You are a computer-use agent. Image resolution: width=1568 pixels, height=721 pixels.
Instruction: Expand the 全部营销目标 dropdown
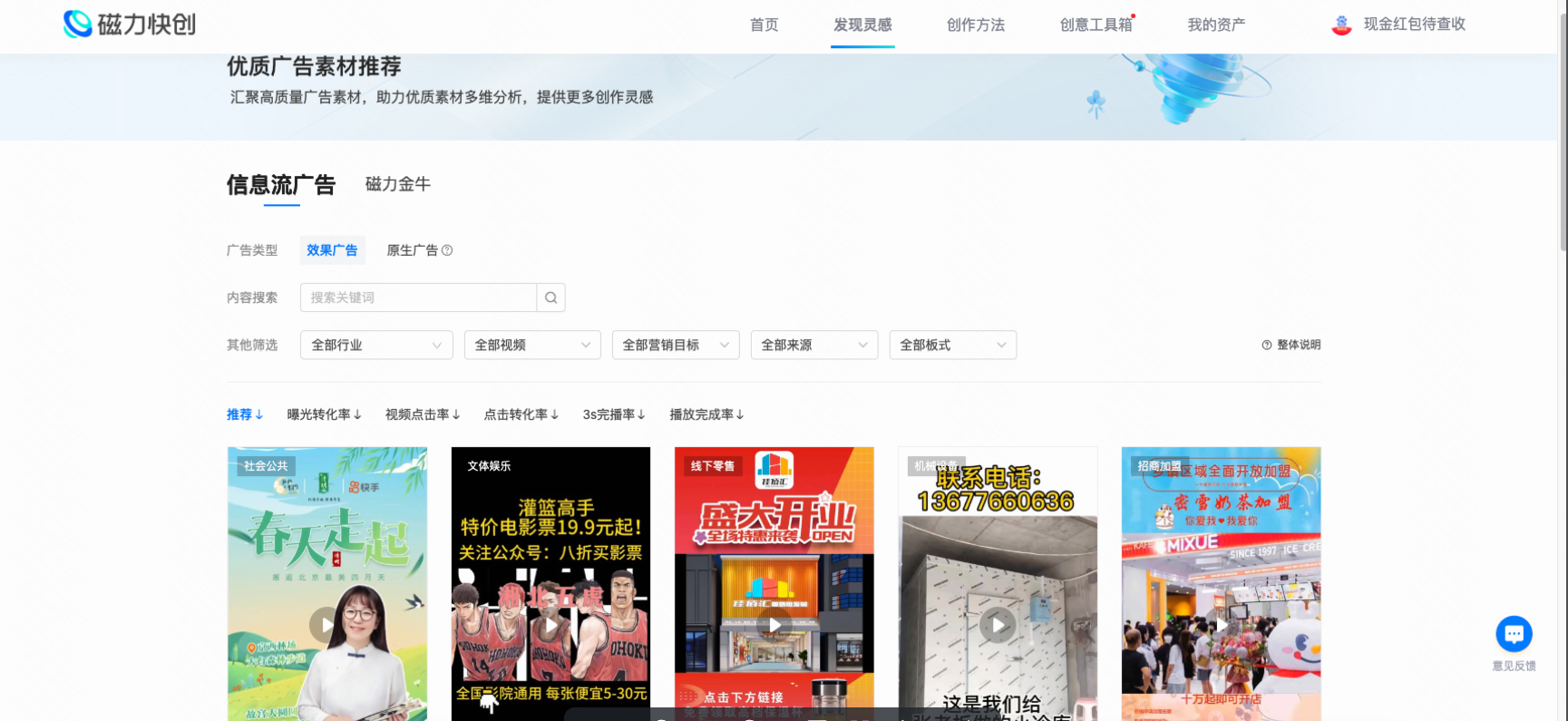click(676, 345)
